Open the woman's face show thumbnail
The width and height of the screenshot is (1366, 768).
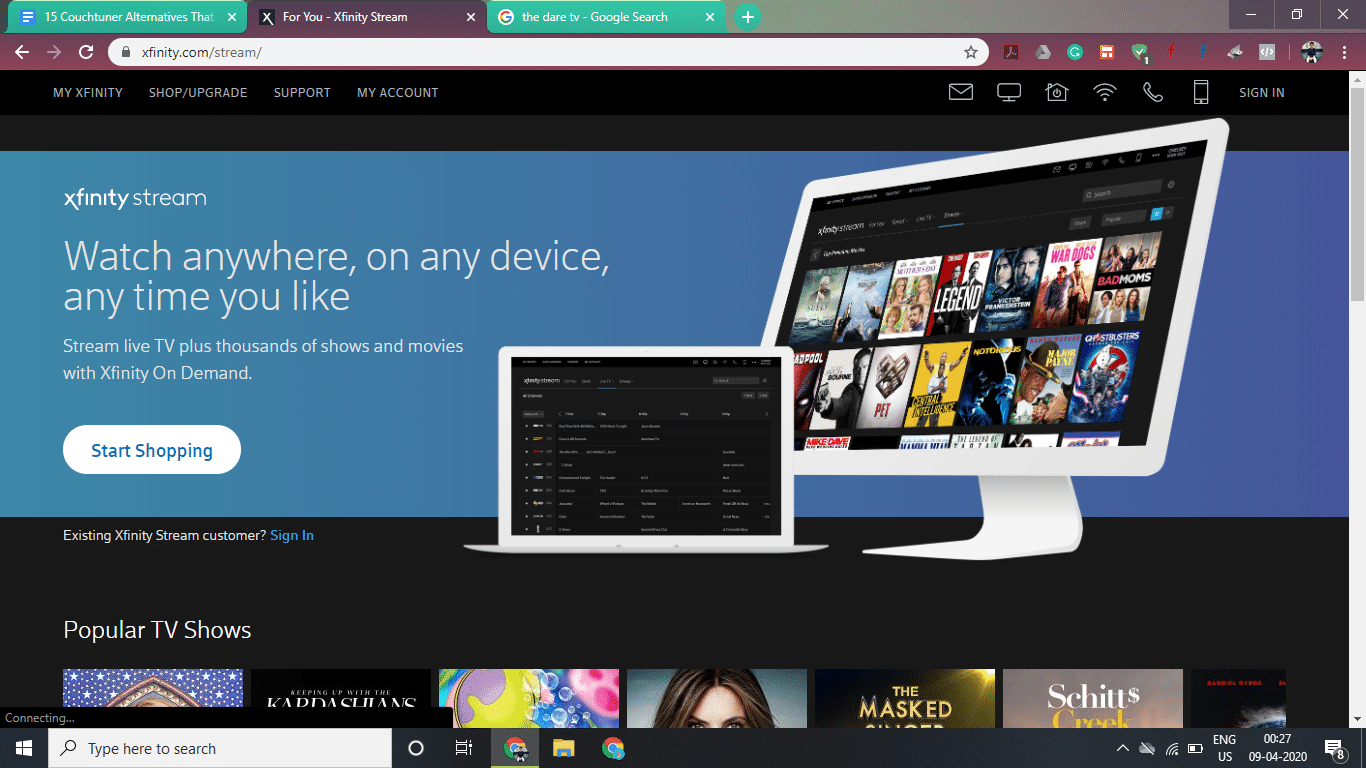pos(717,698)
